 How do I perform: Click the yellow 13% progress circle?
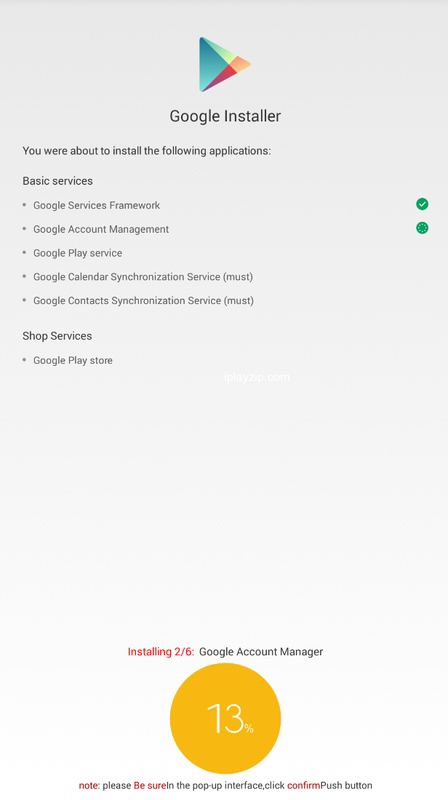pos(225,718)
